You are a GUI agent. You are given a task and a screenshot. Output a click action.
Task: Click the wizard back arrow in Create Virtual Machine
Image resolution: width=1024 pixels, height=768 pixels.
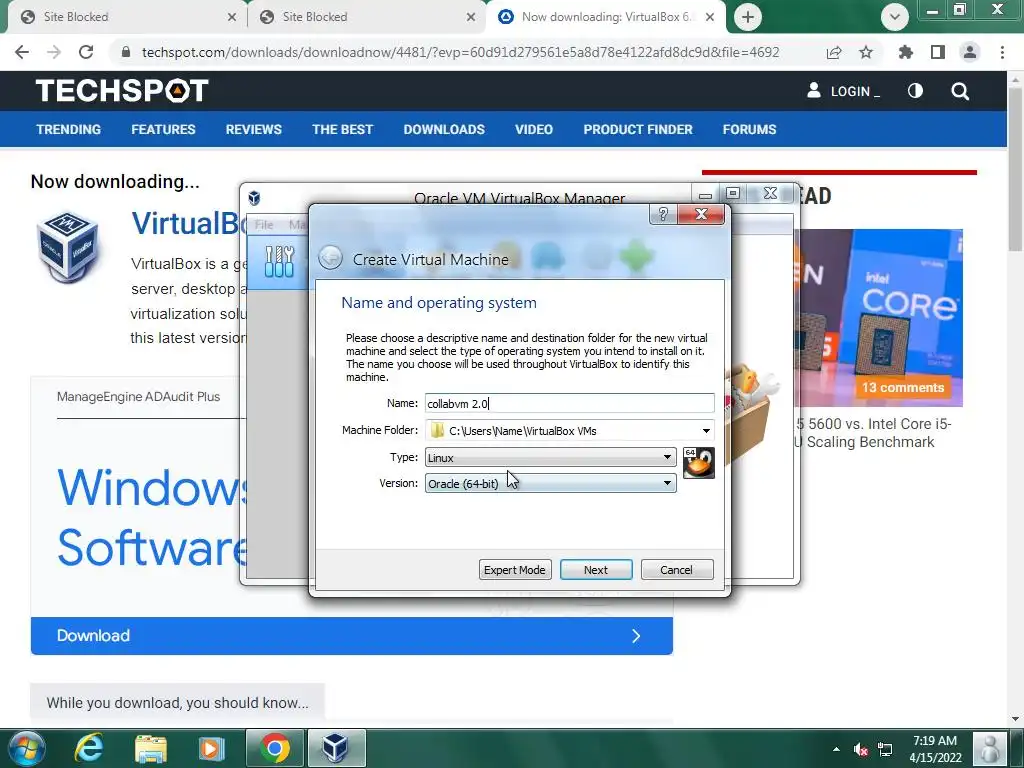330,258
